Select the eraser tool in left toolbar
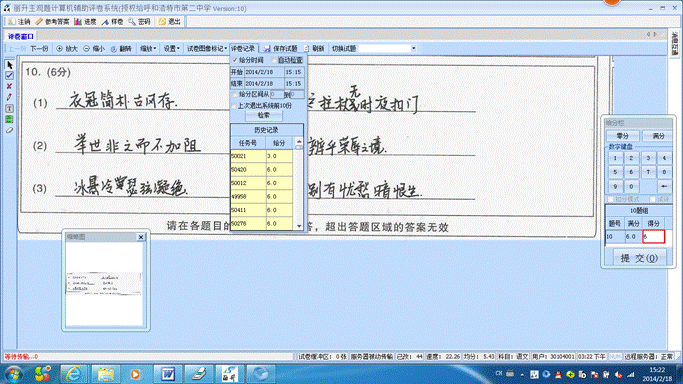The image size is (683, 384). pos(9,130)
